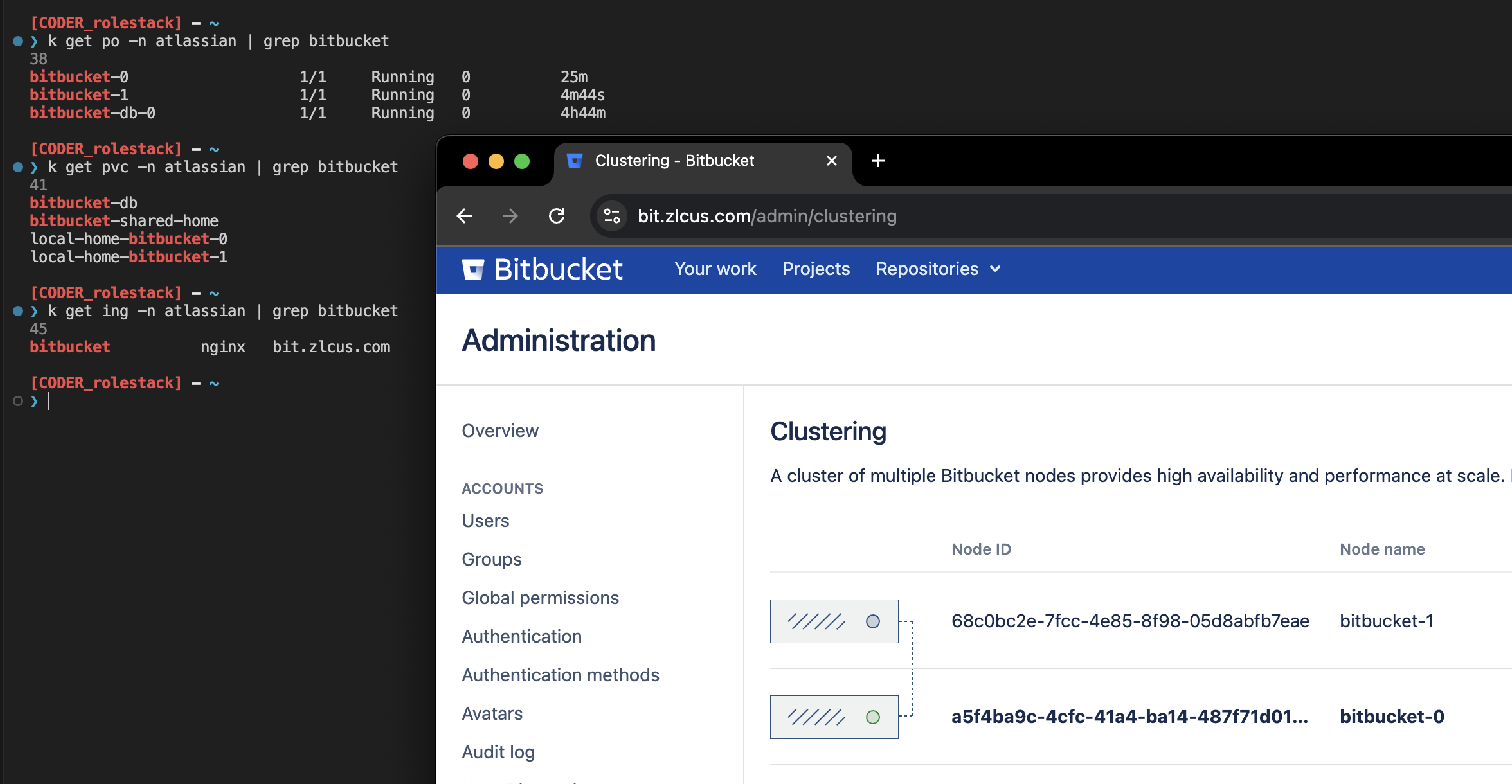Open site information icon in address bar
The height and width of the screenshot is (784, 1512).
[x=611, y=216]
